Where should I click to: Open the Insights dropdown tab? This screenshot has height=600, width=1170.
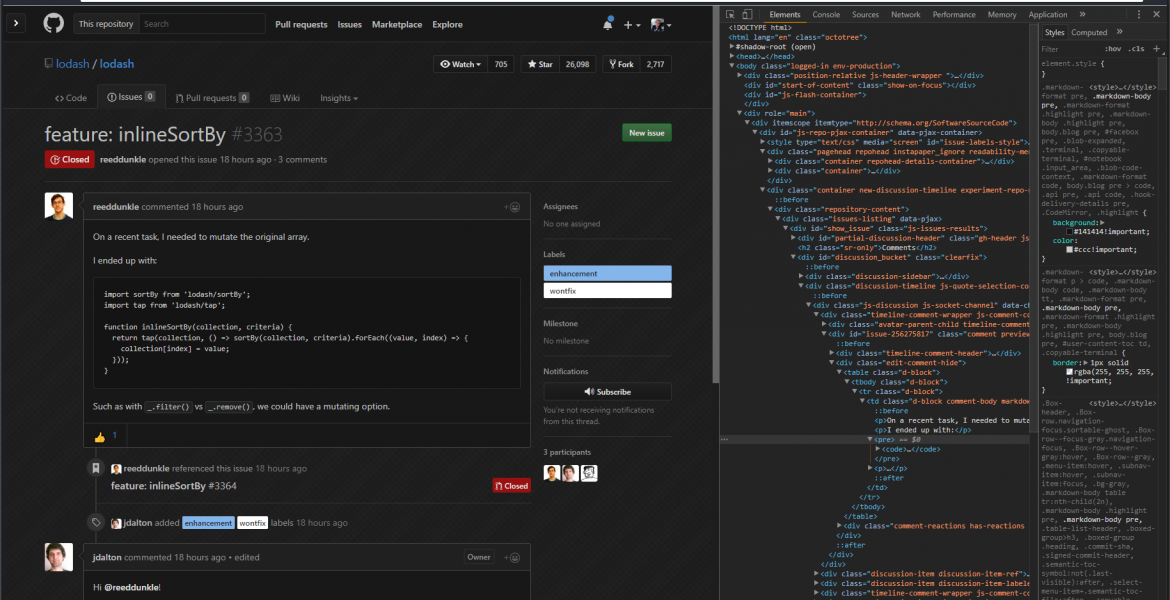339,98
